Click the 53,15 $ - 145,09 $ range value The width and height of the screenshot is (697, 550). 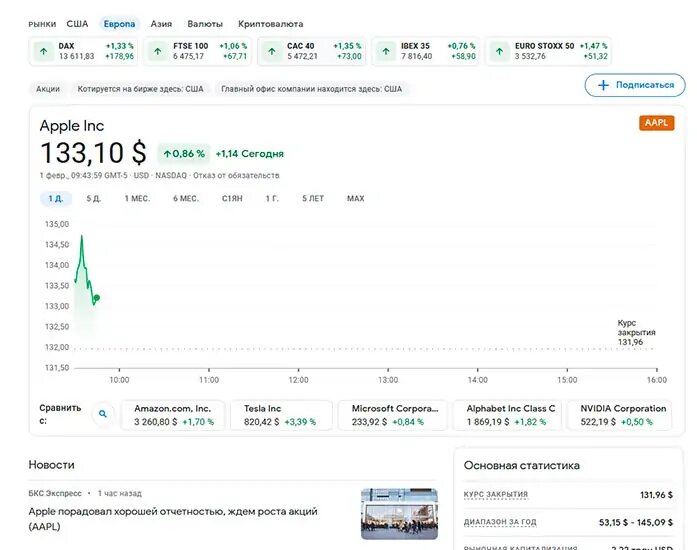click(636, 522)
